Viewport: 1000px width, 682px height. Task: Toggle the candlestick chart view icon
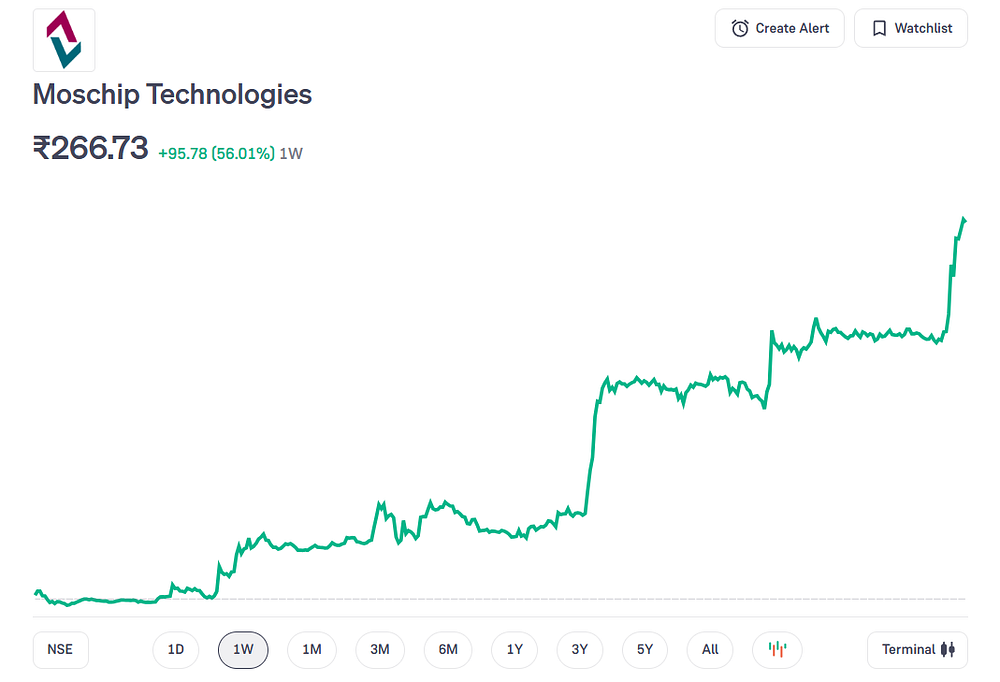pos(777,649)
